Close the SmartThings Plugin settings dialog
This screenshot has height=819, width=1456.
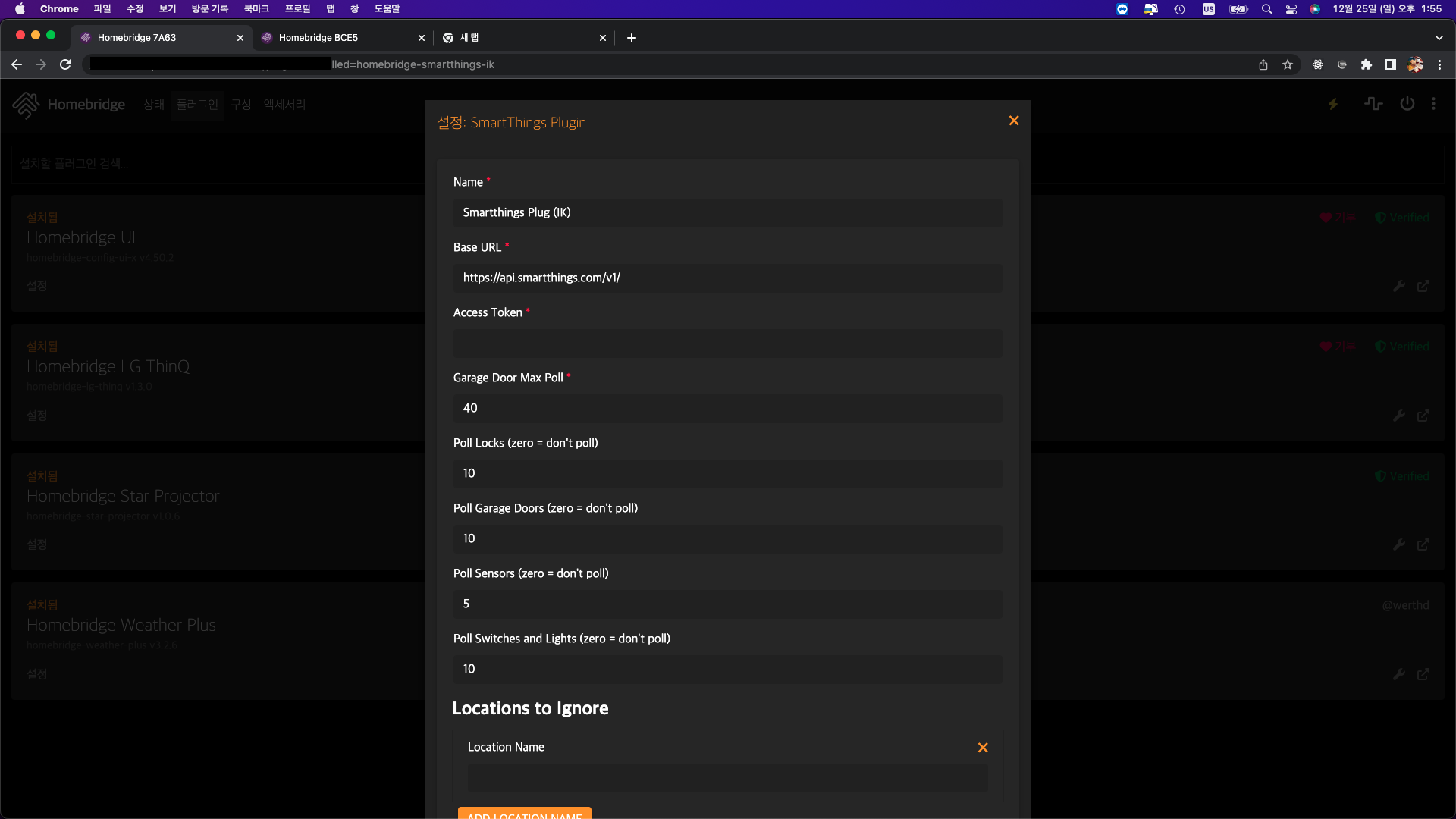(x=1014, y=121)
